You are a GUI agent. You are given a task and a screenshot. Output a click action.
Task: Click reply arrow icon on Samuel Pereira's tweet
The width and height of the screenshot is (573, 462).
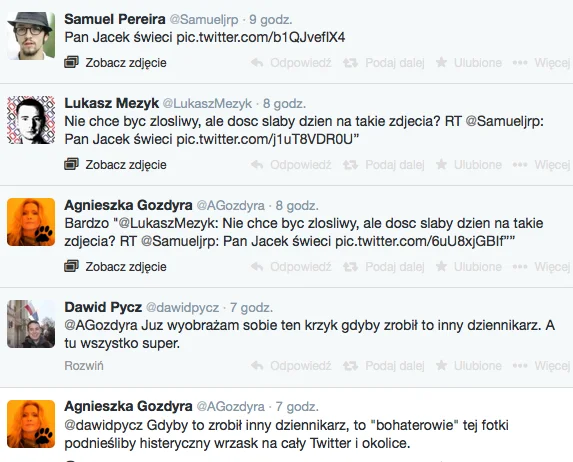258,63
